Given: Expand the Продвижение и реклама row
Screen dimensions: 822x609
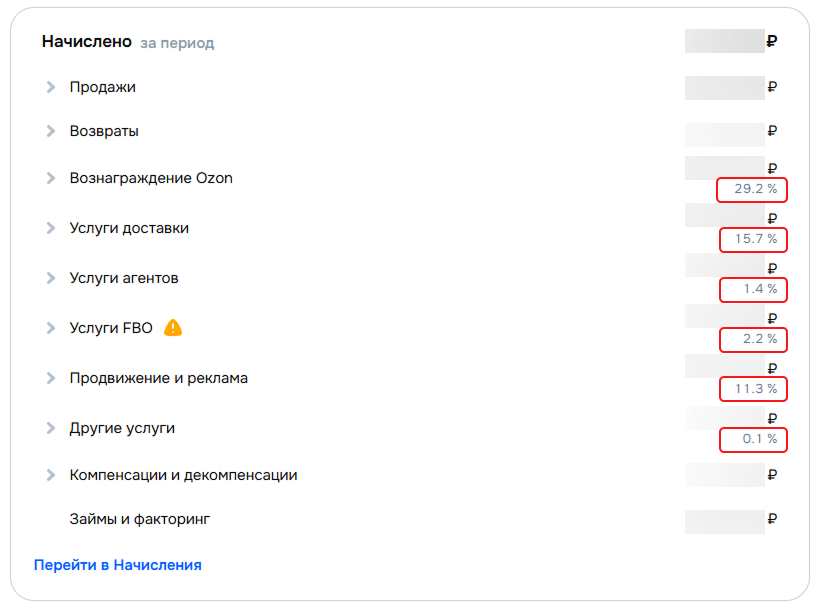Looking at the screenshot, I should 50,378.
